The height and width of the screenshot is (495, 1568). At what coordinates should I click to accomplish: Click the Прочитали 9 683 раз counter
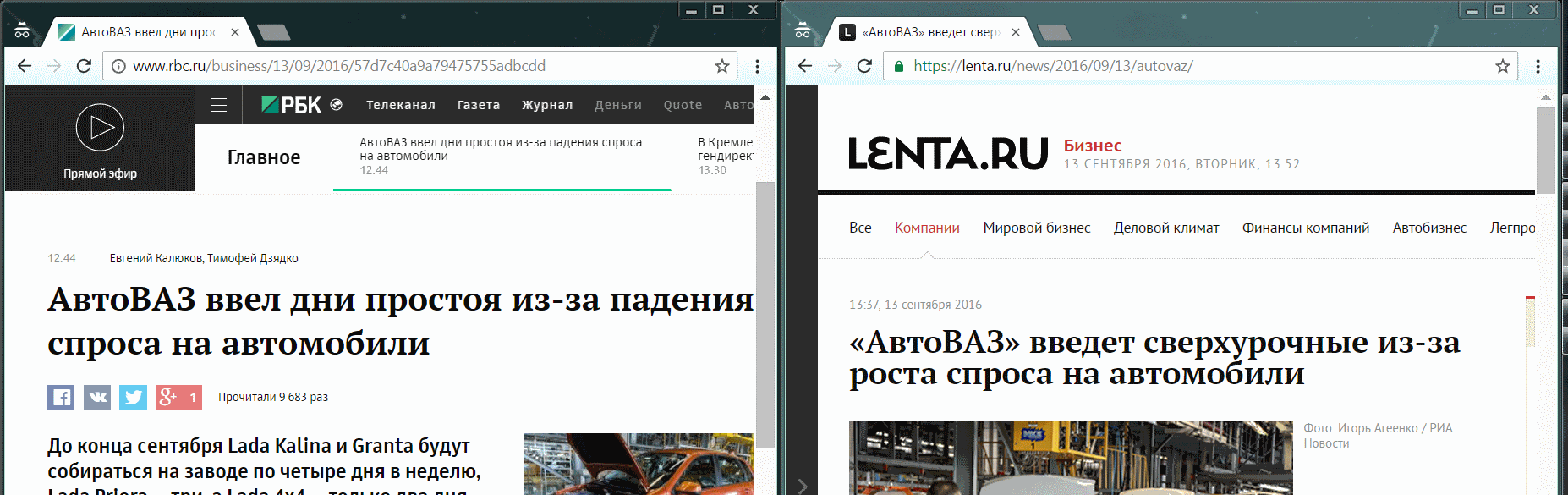273,397
